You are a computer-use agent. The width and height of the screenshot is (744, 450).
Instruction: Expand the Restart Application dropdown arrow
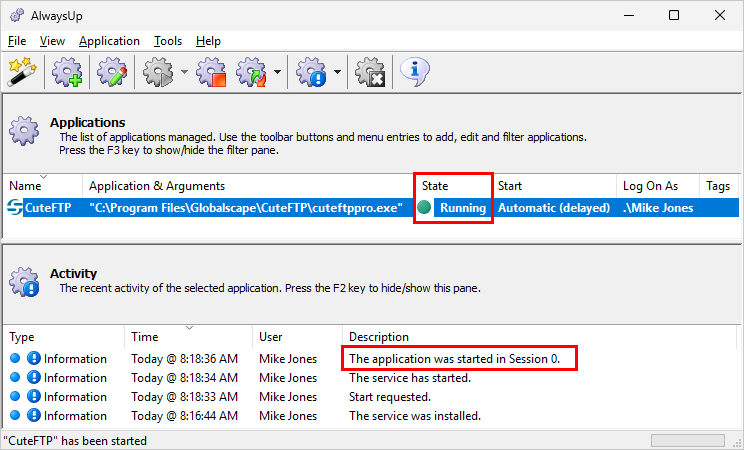(x=277, y=72)
